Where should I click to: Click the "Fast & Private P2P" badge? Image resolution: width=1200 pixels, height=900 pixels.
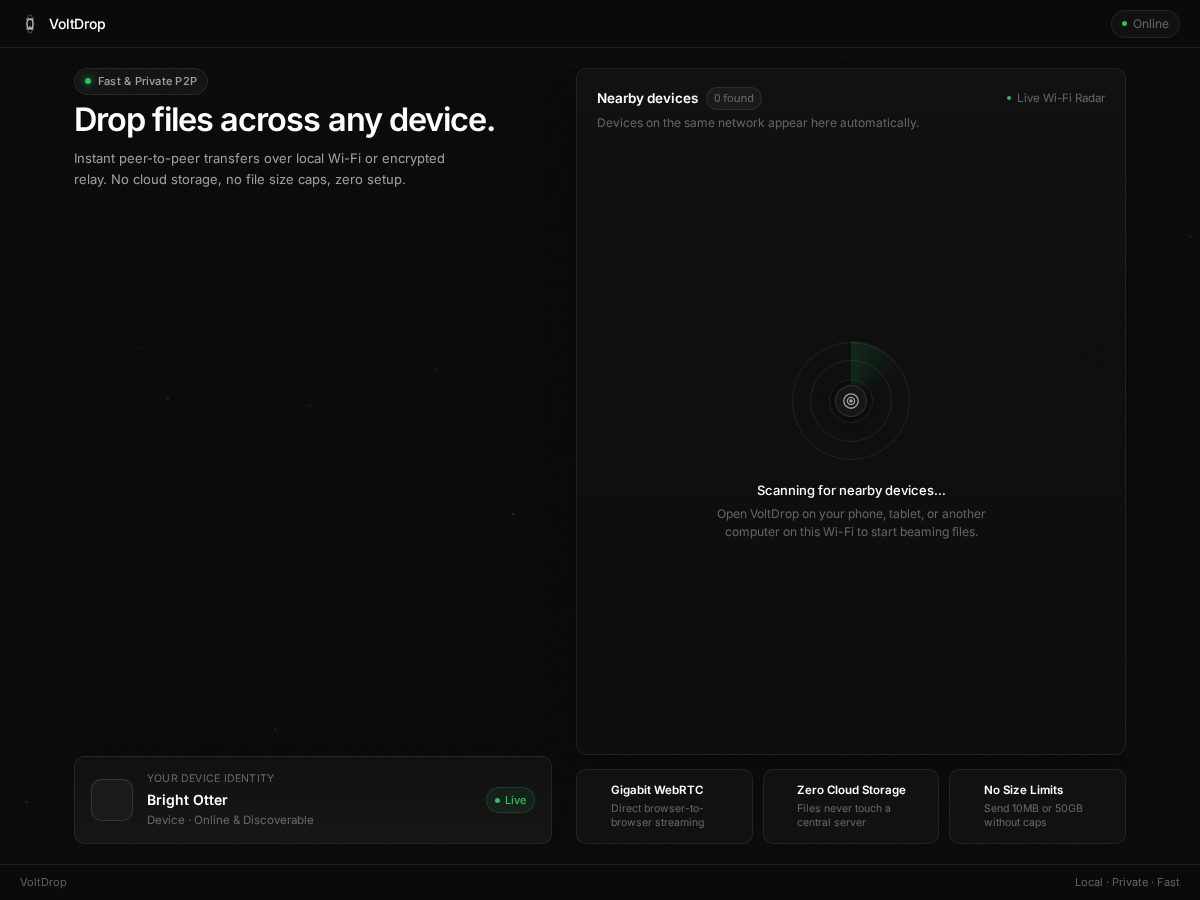click(x=141, y=81)
